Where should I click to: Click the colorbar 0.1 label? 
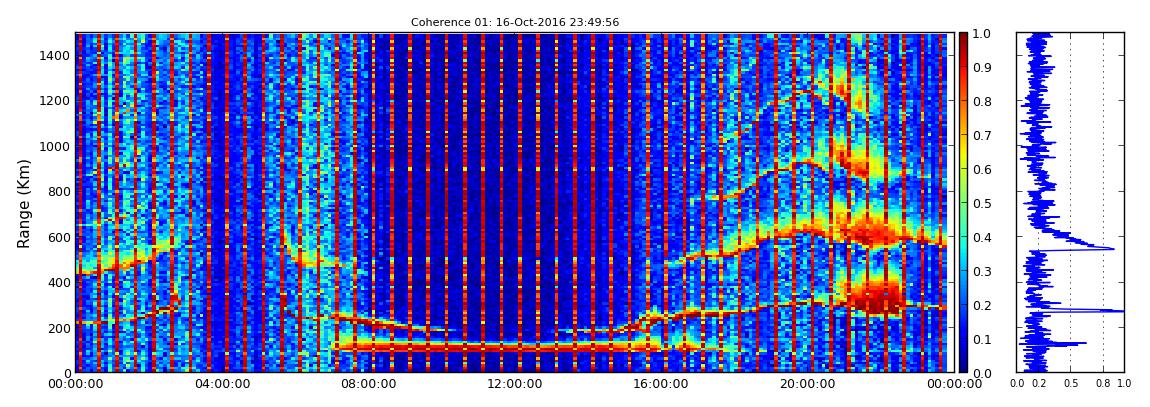point(984,340)
